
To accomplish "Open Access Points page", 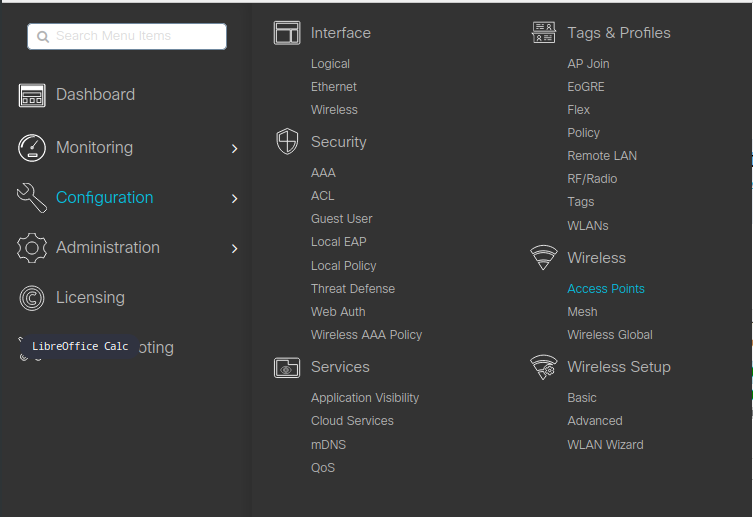I will coord(606,289).
